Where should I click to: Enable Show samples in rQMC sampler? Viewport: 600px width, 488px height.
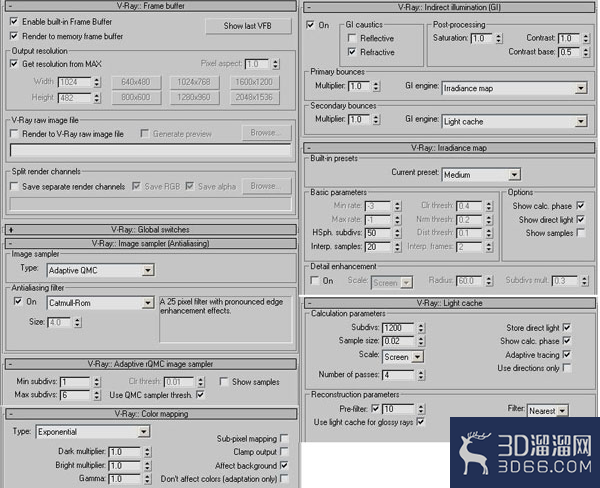click(x=224, y=382)
